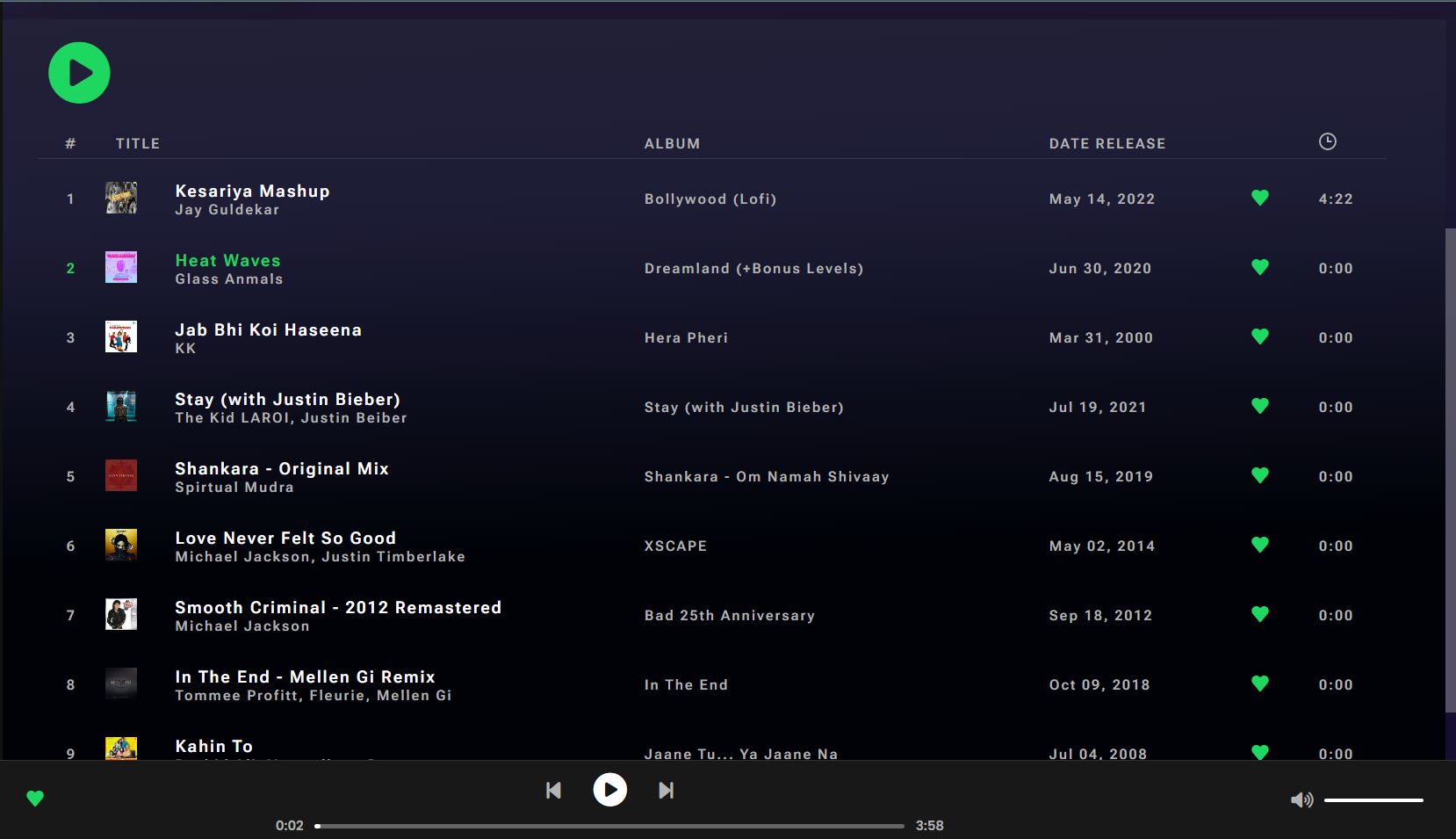This screenshot has height=839, width=1456.
Task: Click the ALBUM column header
Action: point(673,143)
